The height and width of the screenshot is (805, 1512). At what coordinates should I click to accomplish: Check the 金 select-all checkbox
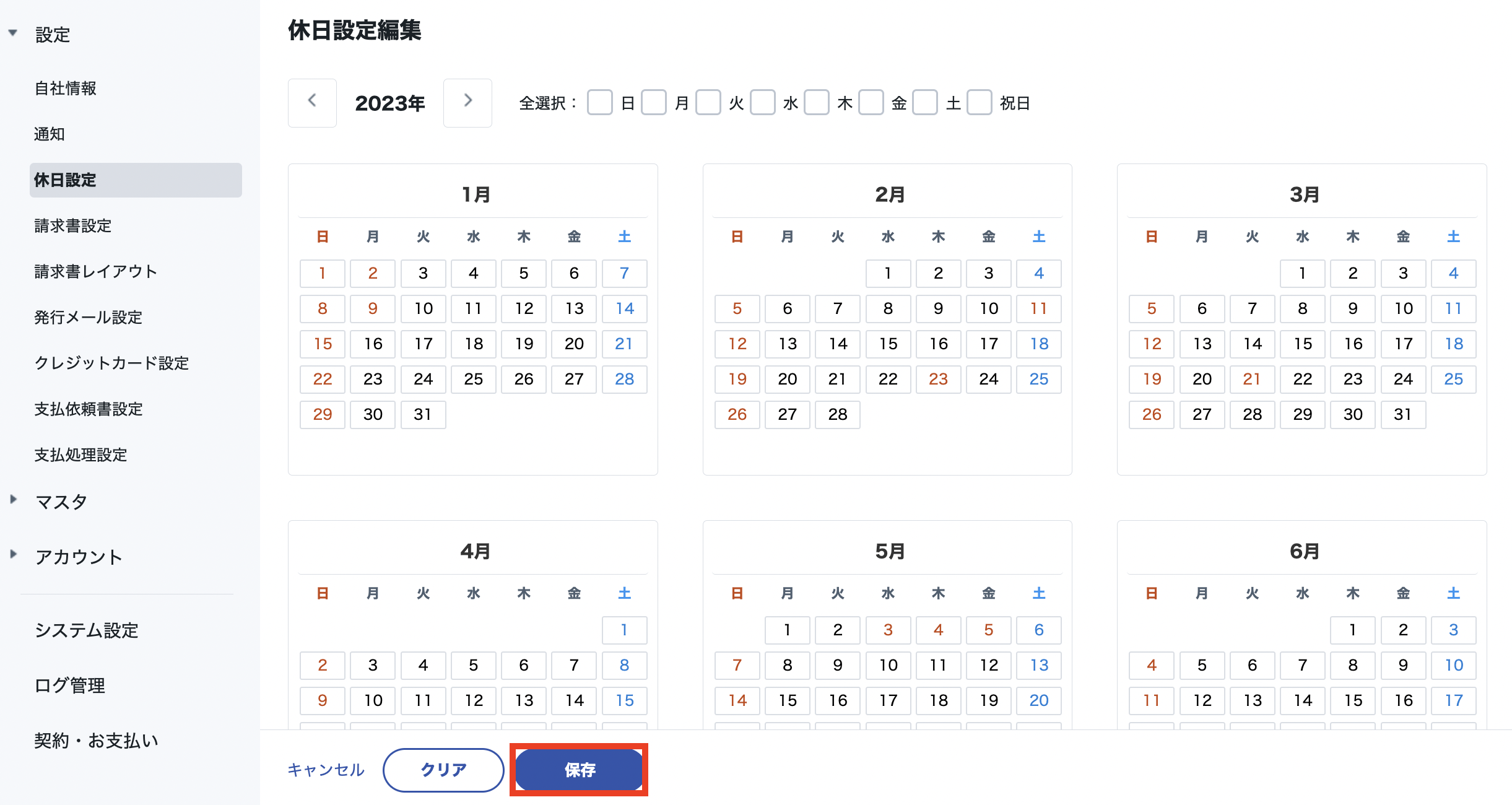point(871,103)
